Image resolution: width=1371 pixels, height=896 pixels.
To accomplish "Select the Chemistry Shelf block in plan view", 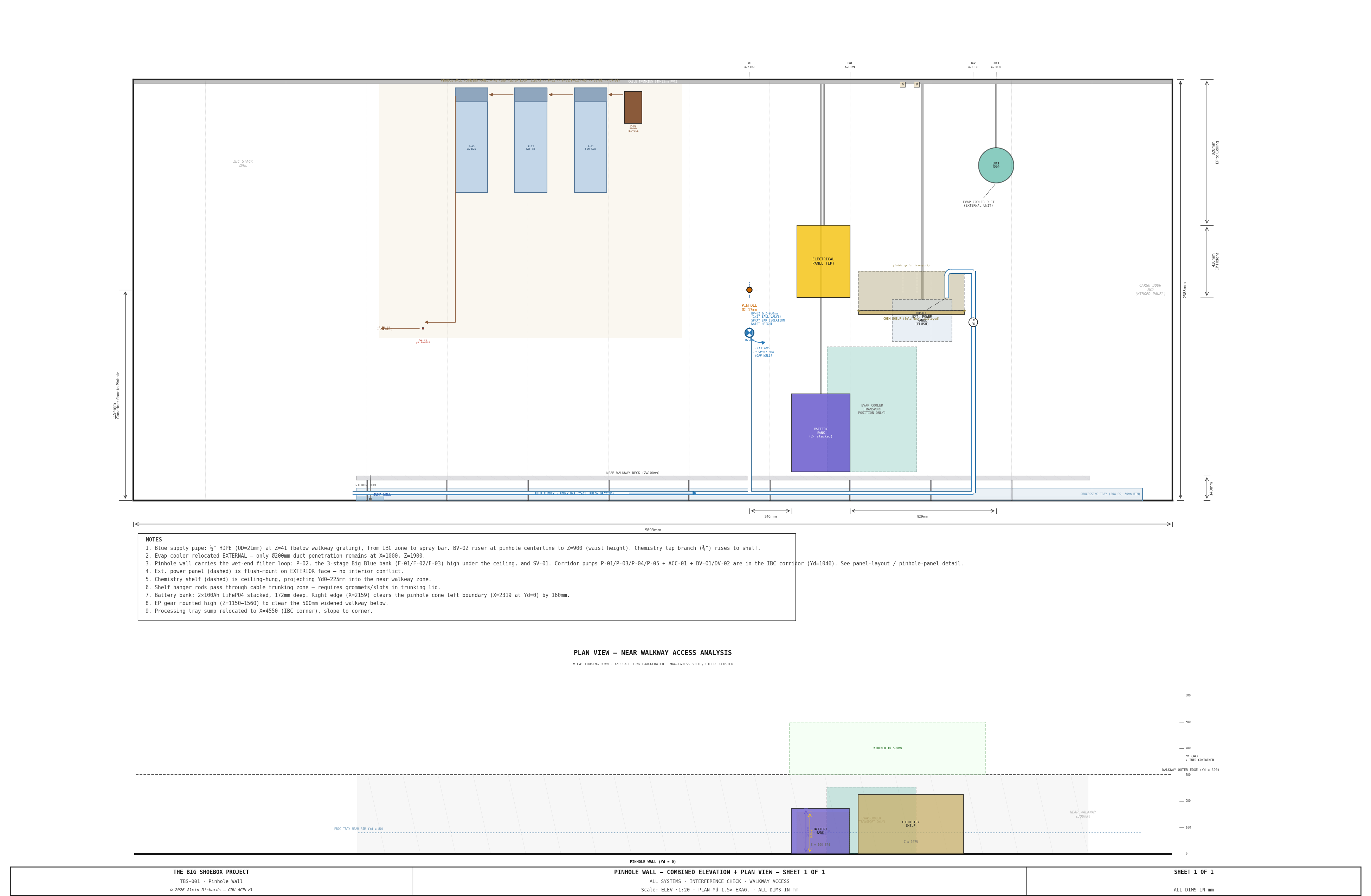I will (910, 824).
